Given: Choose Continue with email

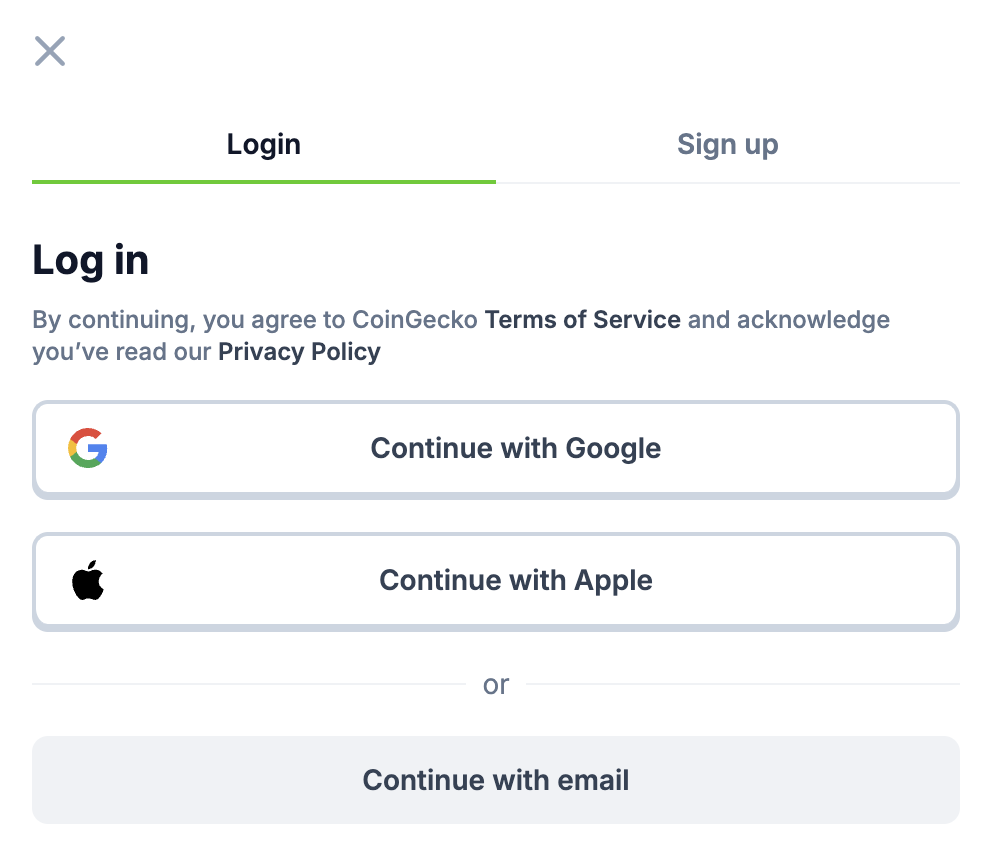Looking at the screenshot, I should click(x=496, y=780).
